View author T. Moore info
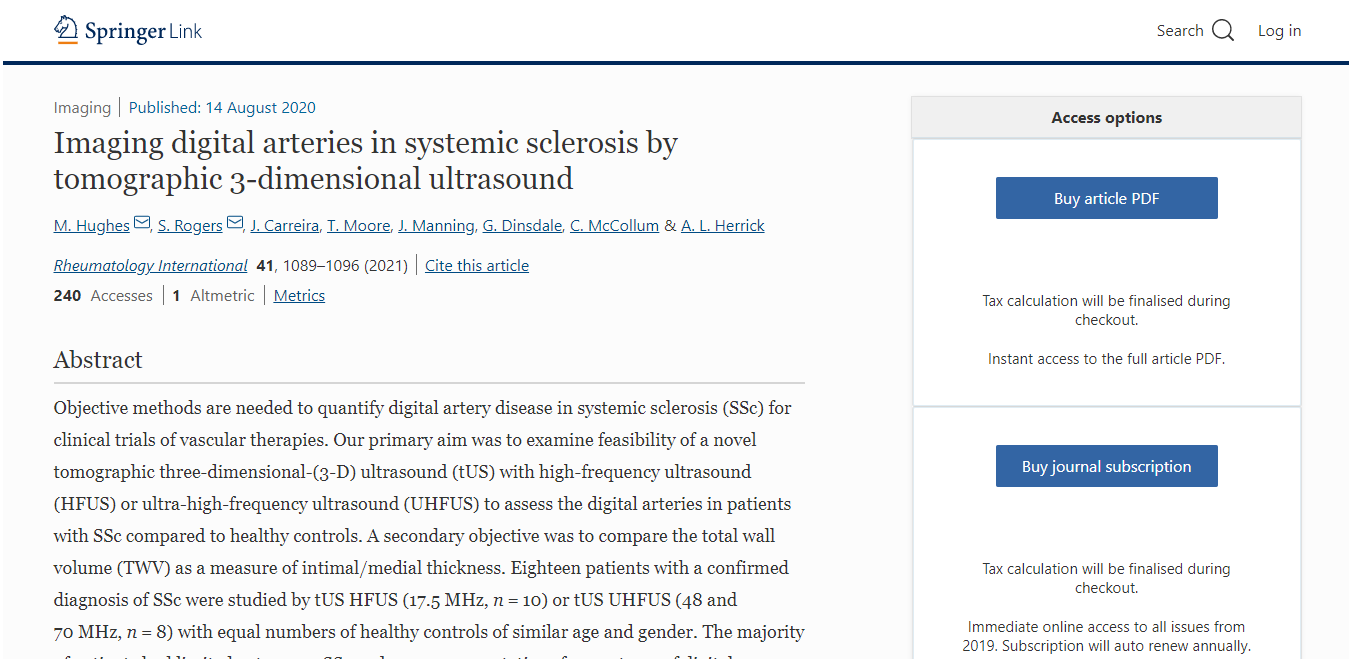Viewport: 1349px width, 659px height. 359,226
